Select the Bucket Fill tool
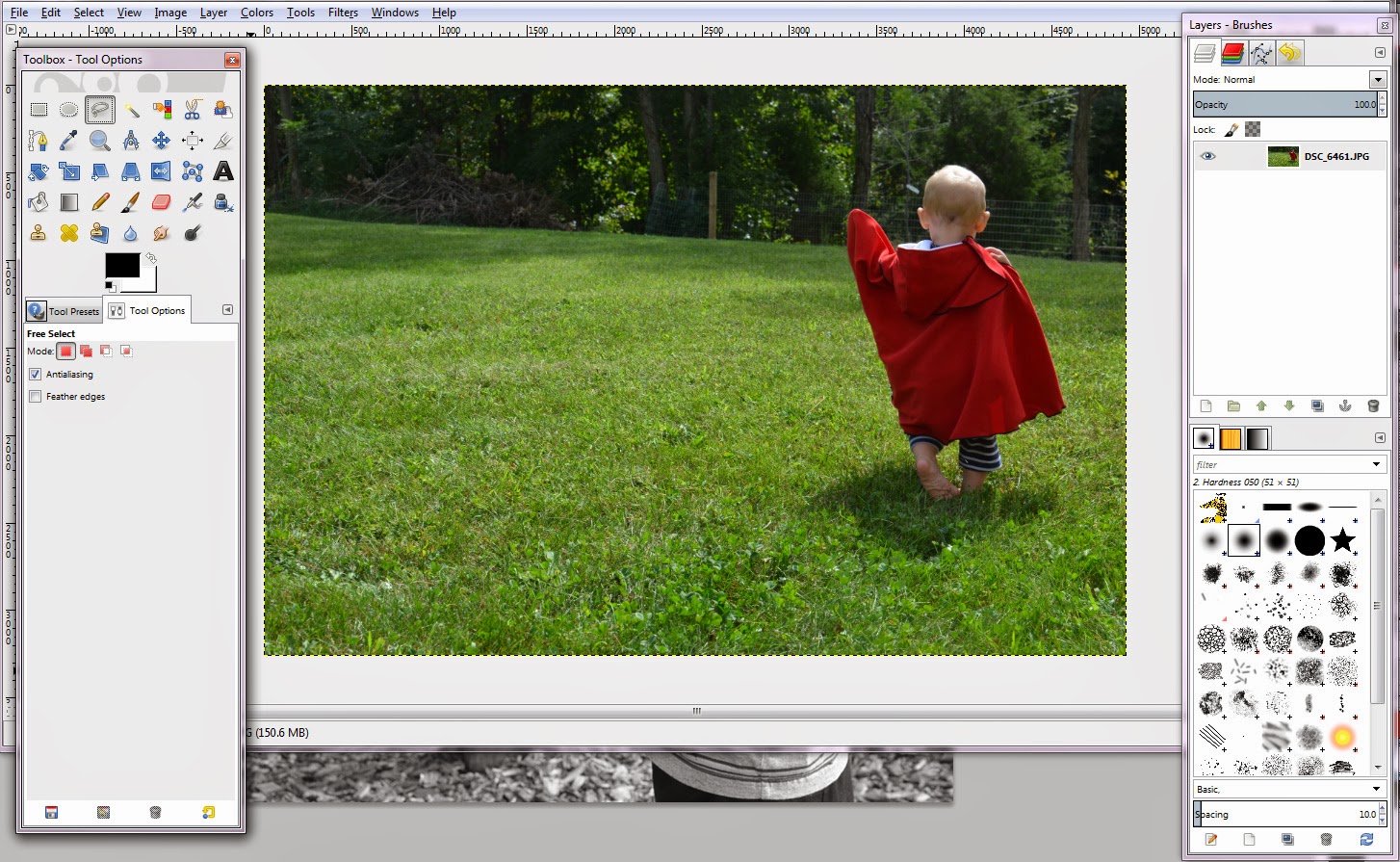 39,201
